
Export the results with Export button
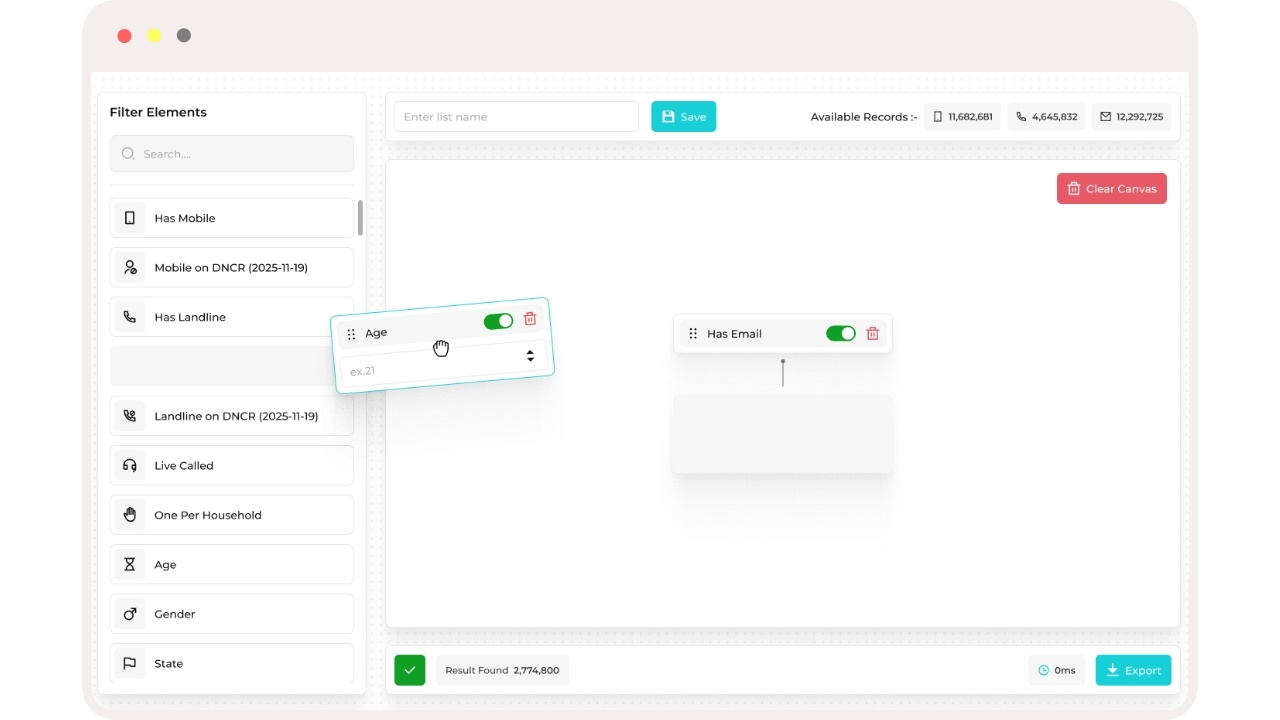pyautogui.click(x=1133, y=670)
